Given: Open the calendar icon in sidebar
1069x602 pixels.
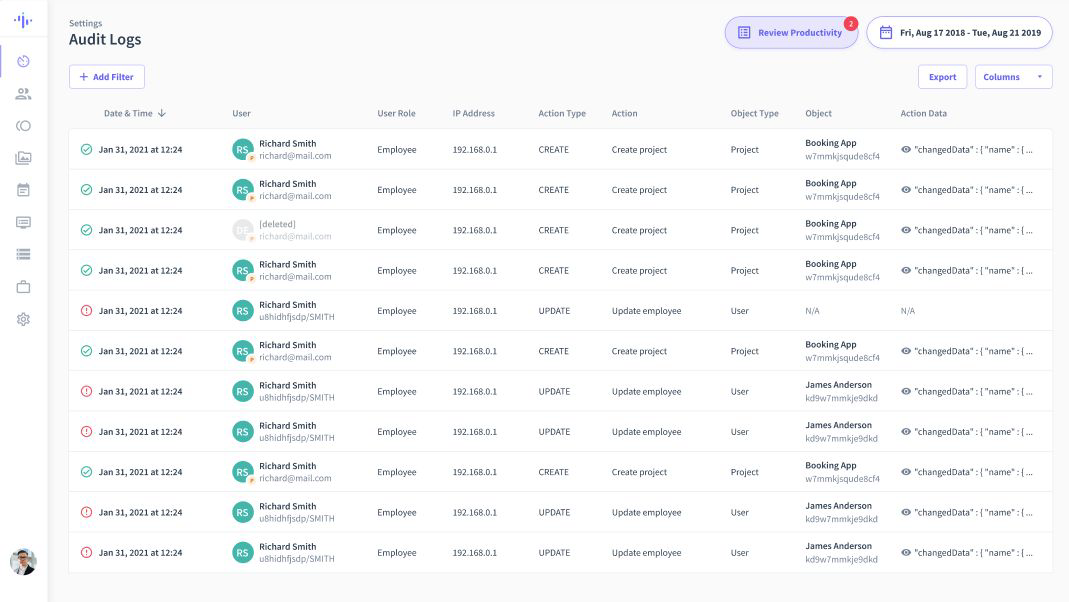Looking at the screenshot, I should (23, 190).
